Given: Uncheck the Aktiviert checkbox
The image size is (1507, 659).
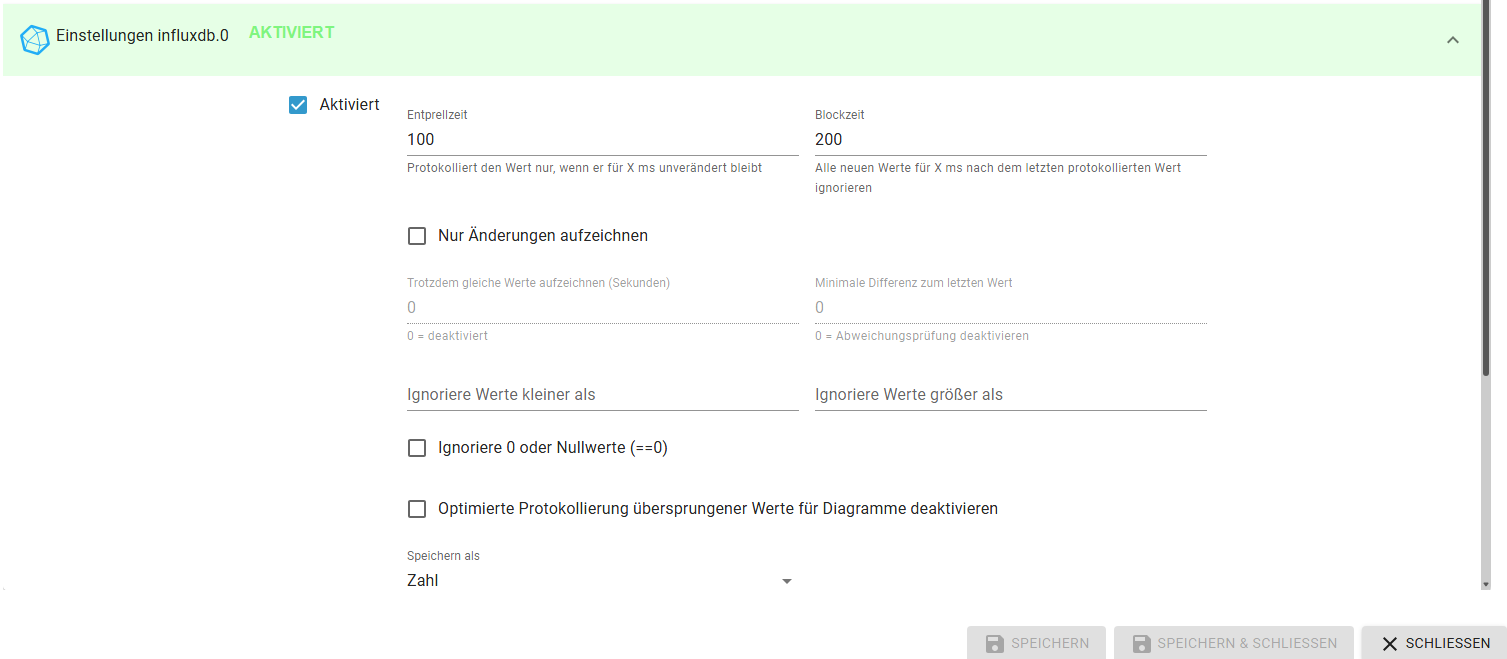Looking at the screenshot, I should tap(297, 104).
